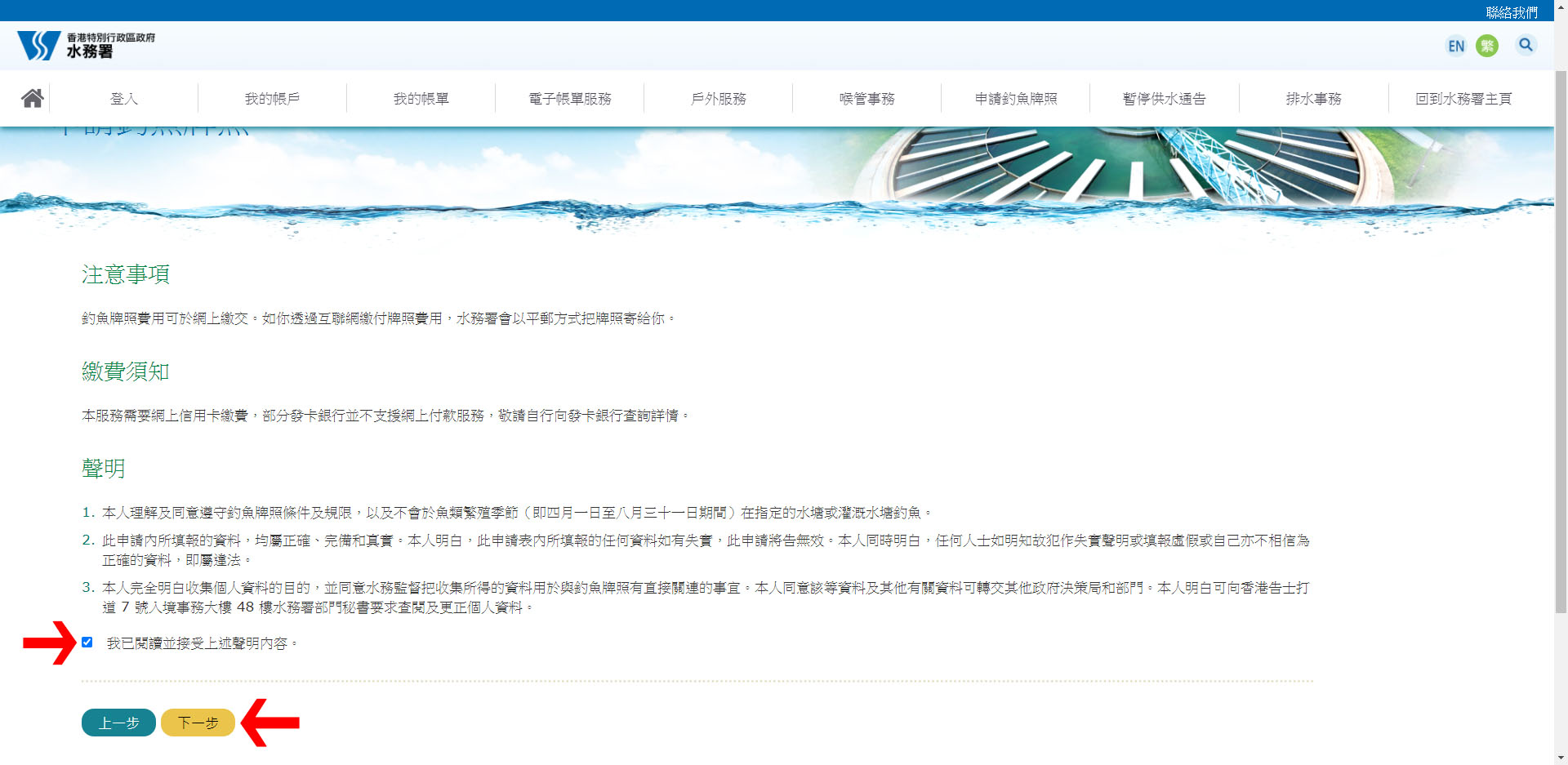Click the search magnifier icon
This screenshot has width=1568, height=765.
pos(1526,45)
